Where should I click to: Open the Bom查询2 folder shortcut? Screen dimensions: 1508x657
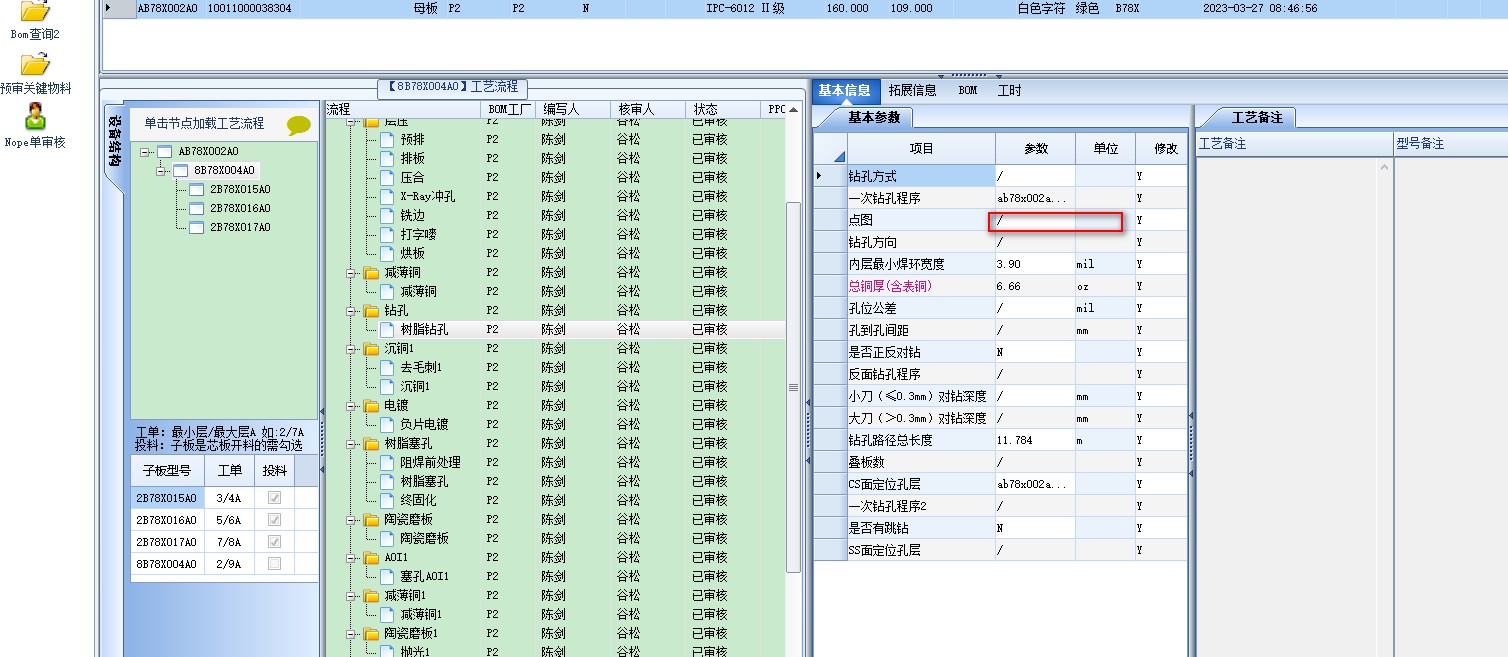click(x=35, y=12)
